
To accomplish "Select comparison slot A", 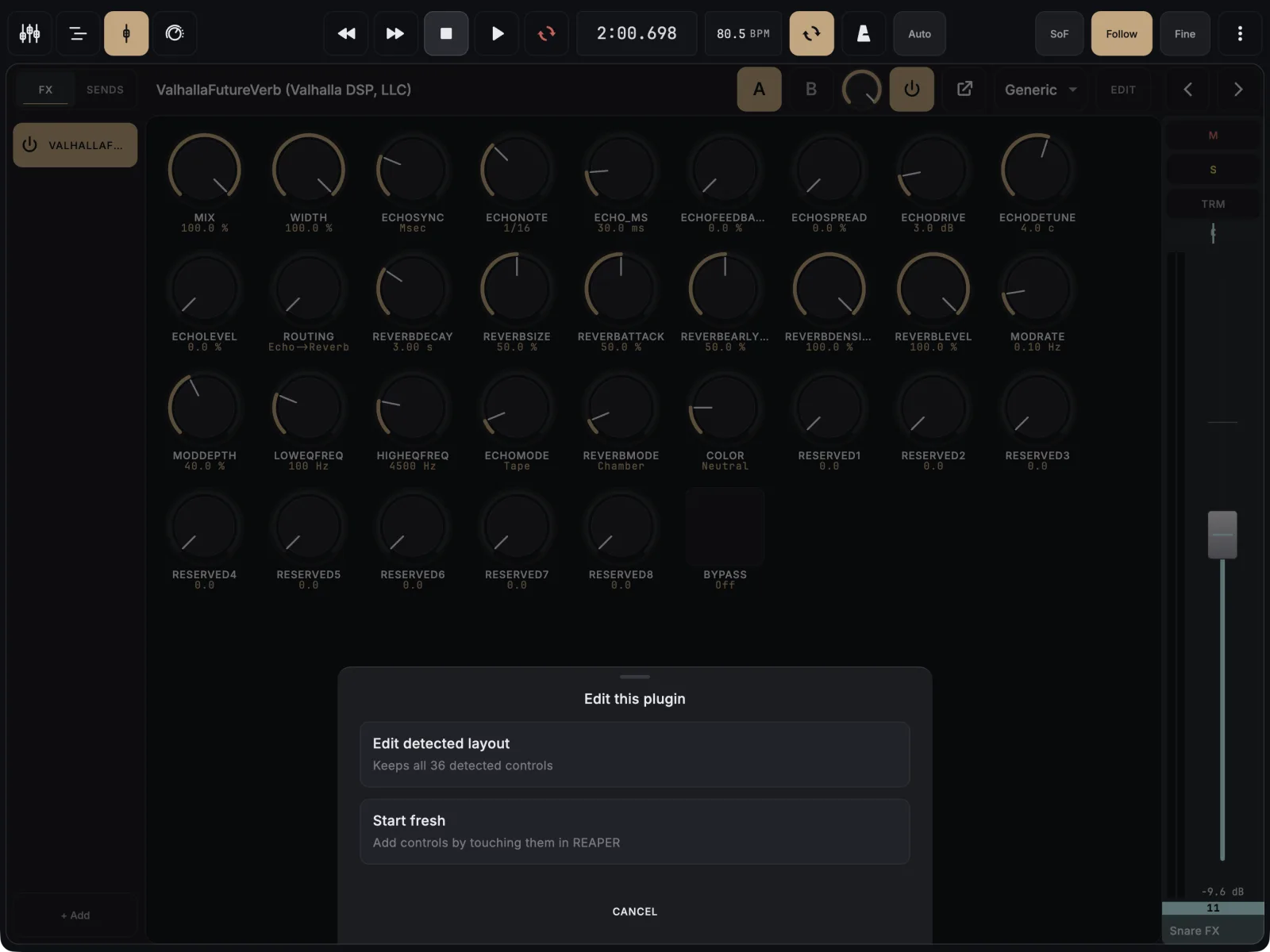I will [760, 89].
